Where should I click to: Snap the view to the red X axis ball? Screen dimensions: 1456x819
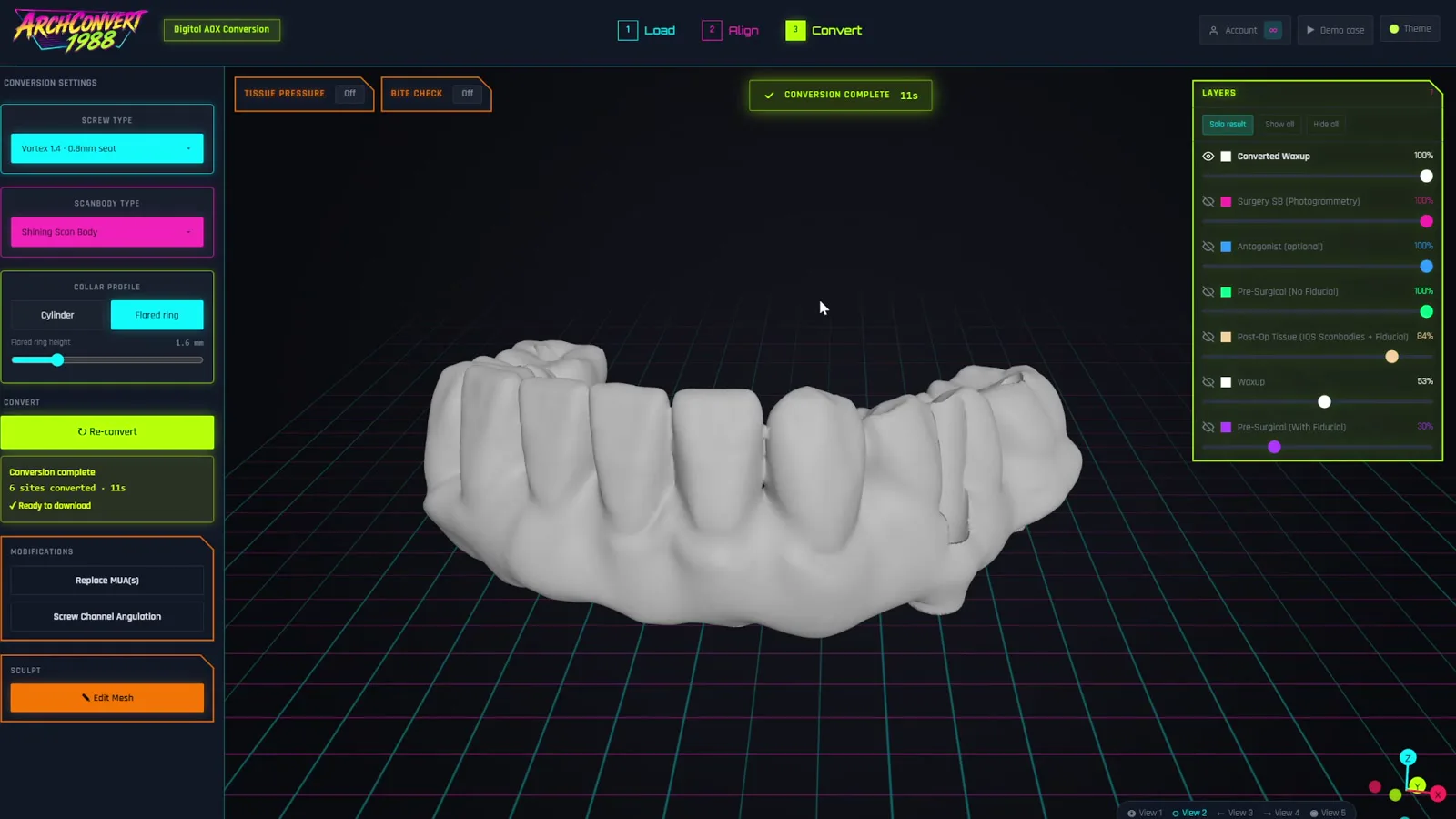1438,794
